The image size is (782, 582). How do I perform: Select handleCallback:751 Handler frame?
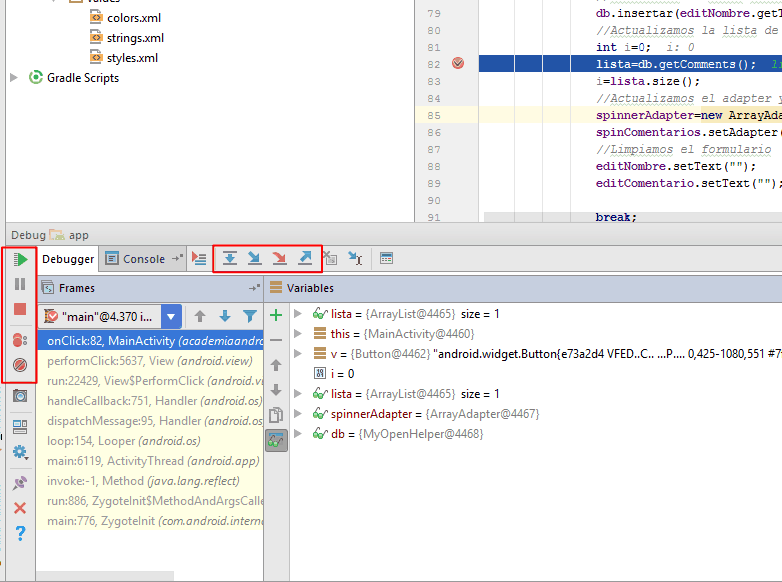coord(151,400)
